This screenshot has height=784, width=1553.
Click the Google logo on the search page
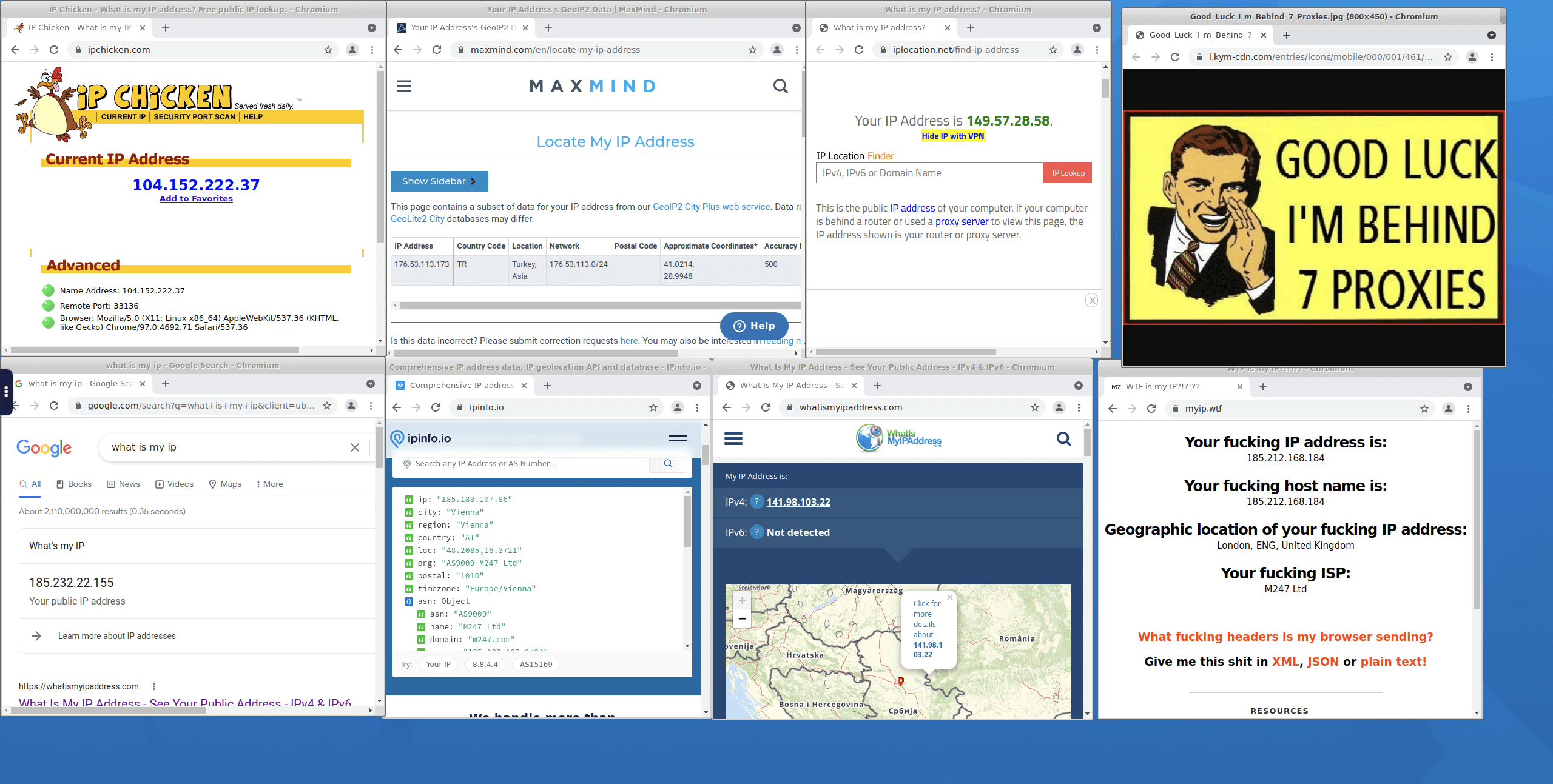pos(44,448)
